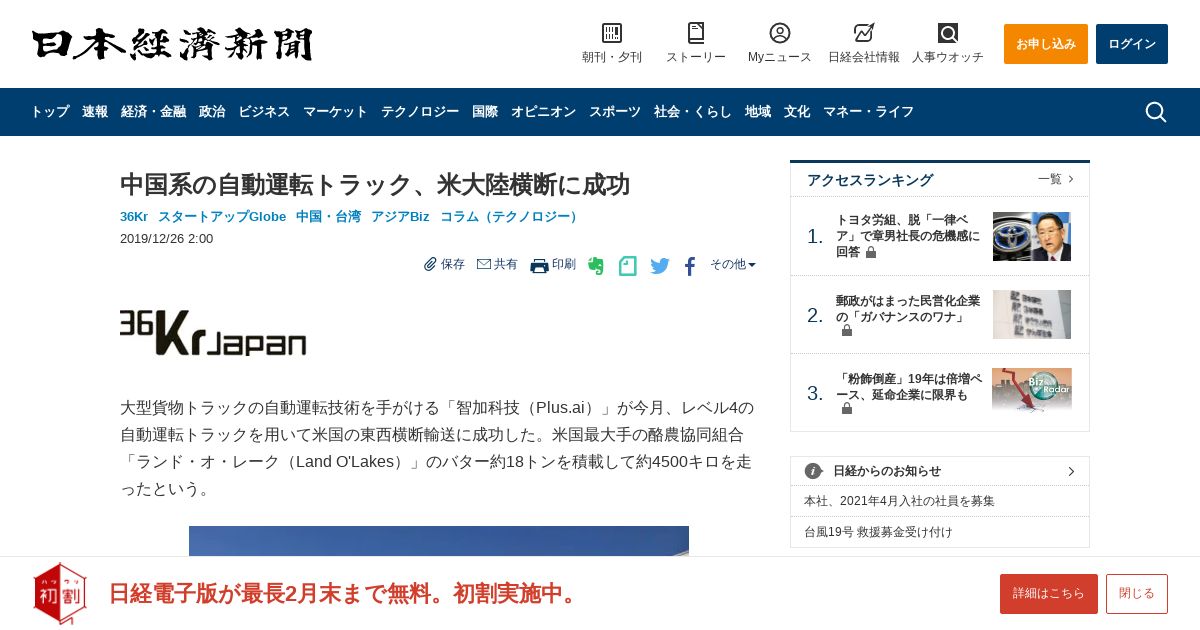
Task: Open ranking article about 粉飾倒産
Action: point(909,393)
